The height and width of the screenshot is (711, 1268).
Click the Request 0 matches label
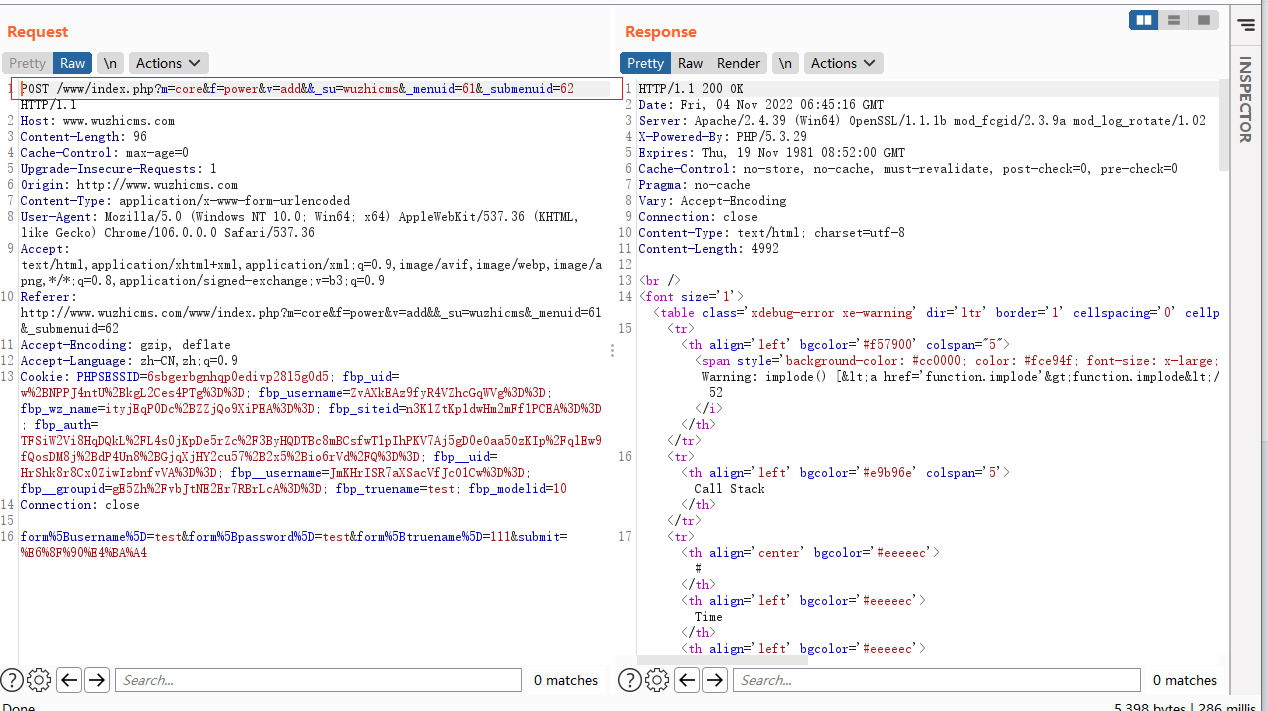[x=566, y=680]
